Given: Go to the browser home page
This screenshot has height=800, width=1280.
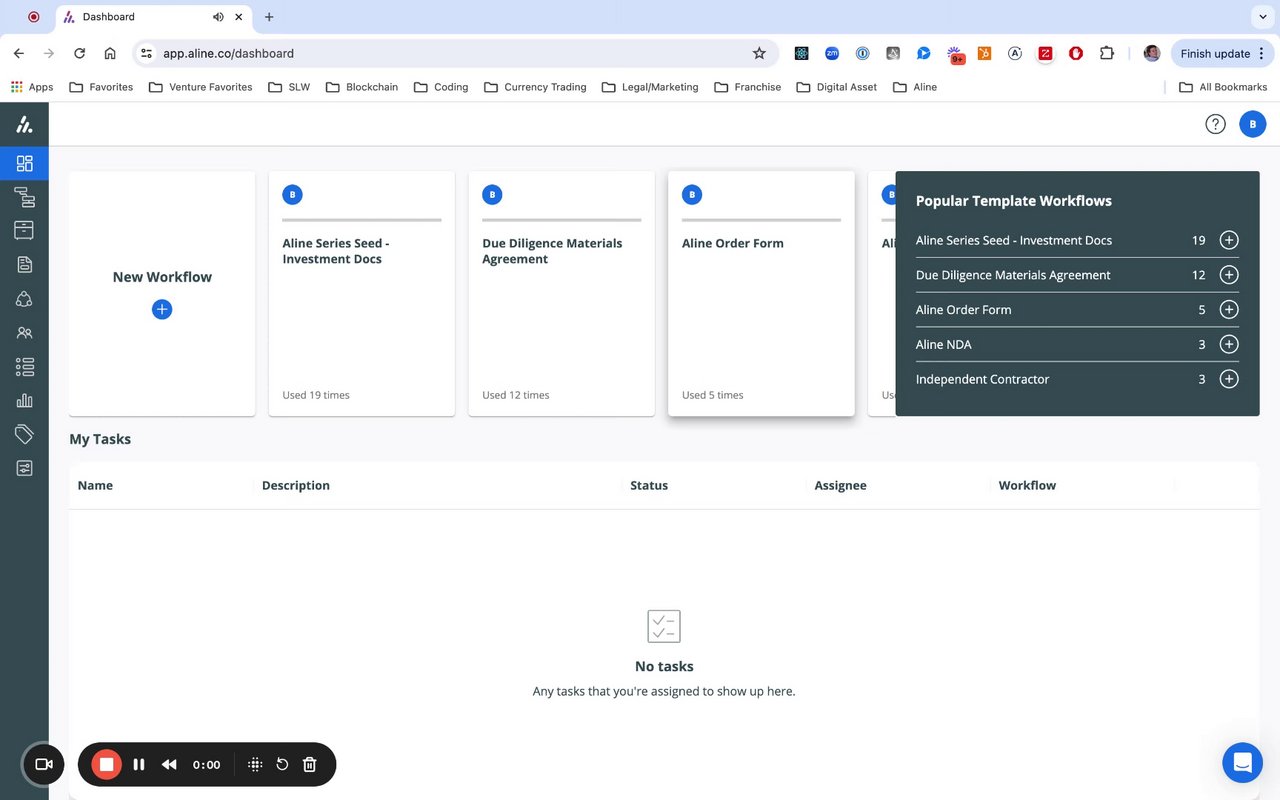Looking at the screenshot, I should [x=110, y=53].
